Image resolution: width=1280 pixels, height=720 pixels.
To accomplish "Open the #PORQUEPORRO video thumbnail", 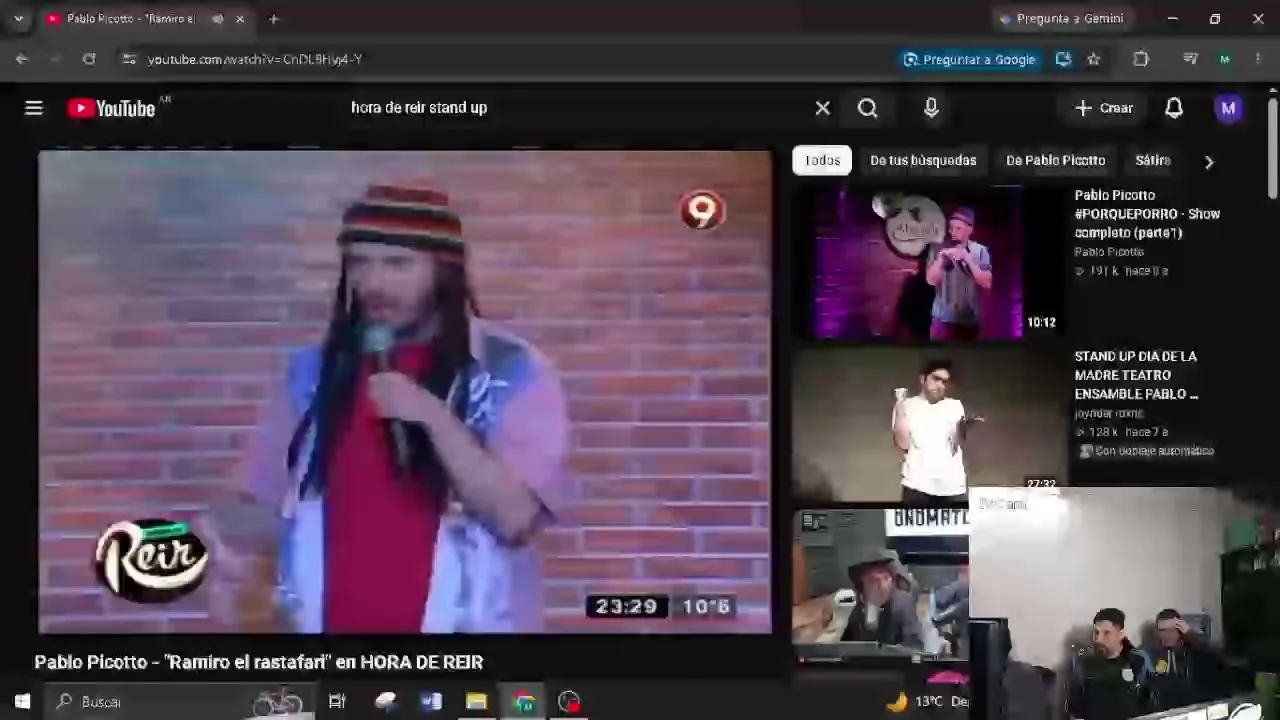I will click(x=929, y=262).
